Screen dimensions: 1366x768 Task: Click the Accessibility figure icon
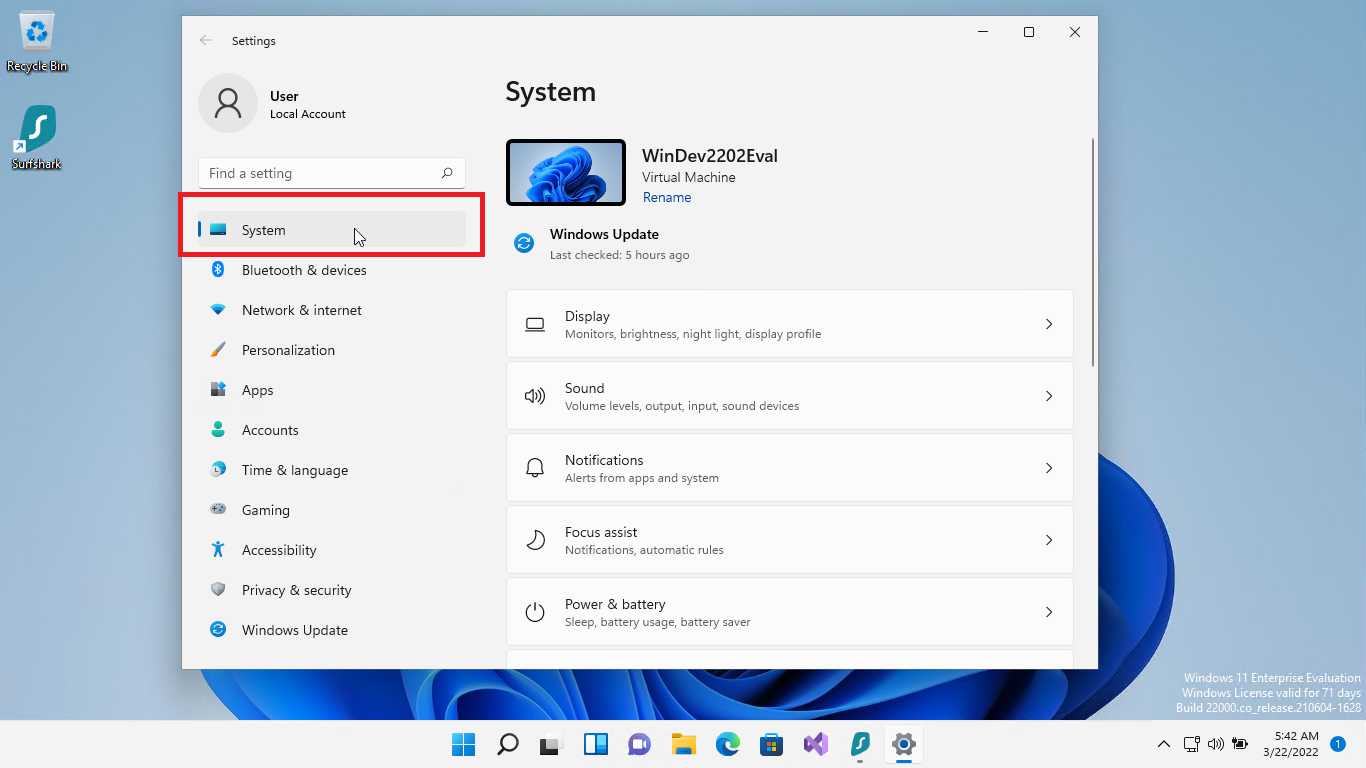tap(218, 549)
